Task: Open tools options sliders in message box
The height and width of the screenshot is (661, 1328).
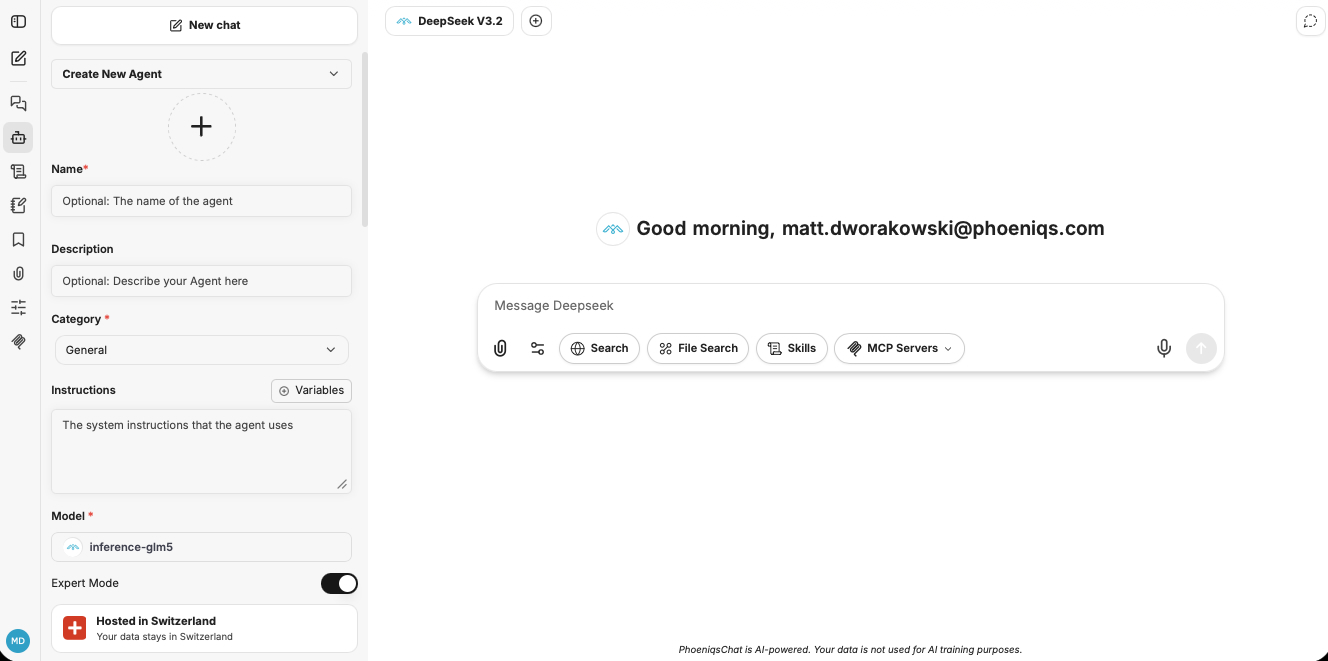Action: (537, 348)
